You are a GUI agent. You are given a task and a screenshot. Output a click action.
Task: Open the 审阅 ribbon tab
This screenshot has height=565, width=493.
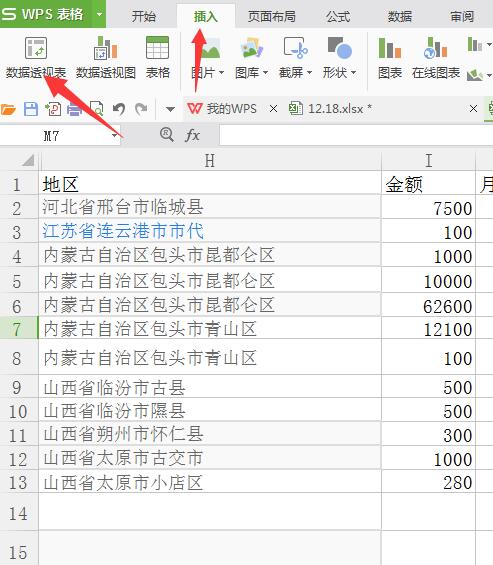pyautogui.click(x=462, y=17)
